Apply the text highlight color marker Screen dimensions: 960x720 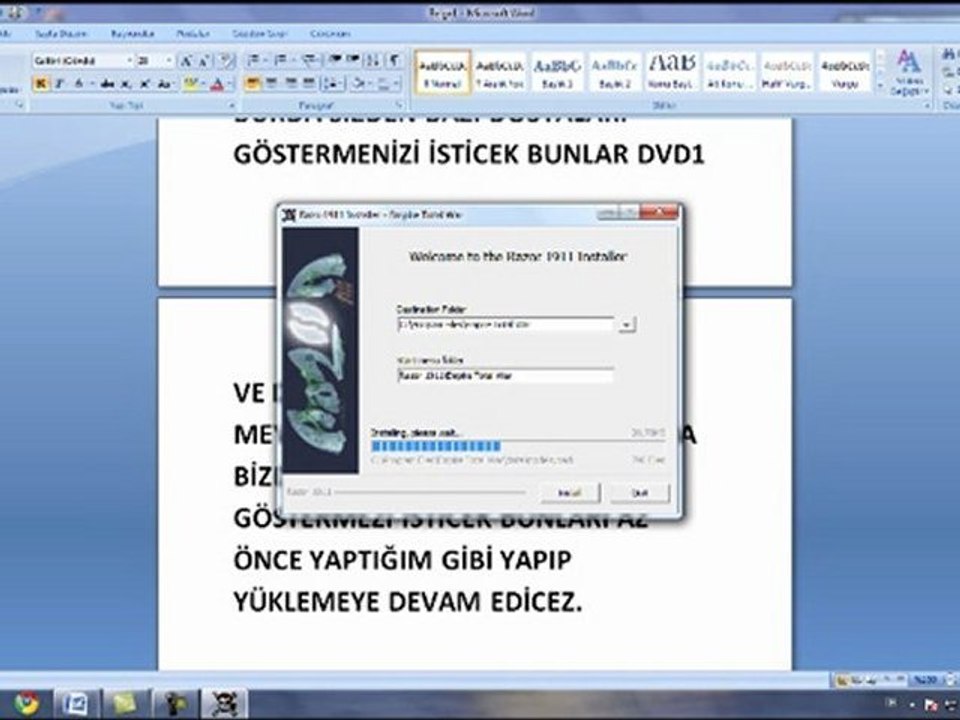[x=190, y=84]
